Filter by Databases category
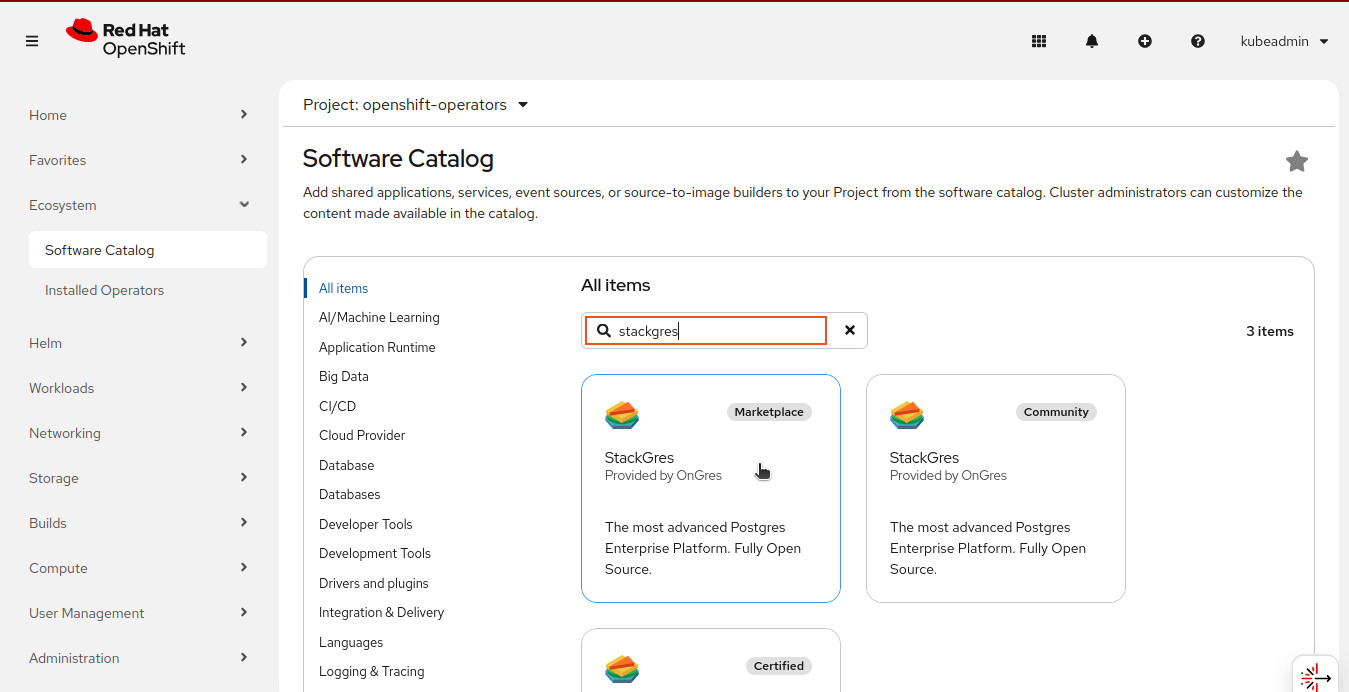The width and height of the screenshot is (1349, 692). coord(349,494)
